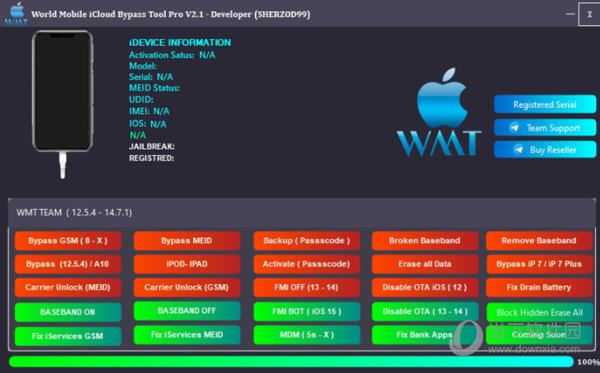Click the IMEI: N/A line
Screen dimensions: 600x373
pyautogui.click(x=149, y=111)
